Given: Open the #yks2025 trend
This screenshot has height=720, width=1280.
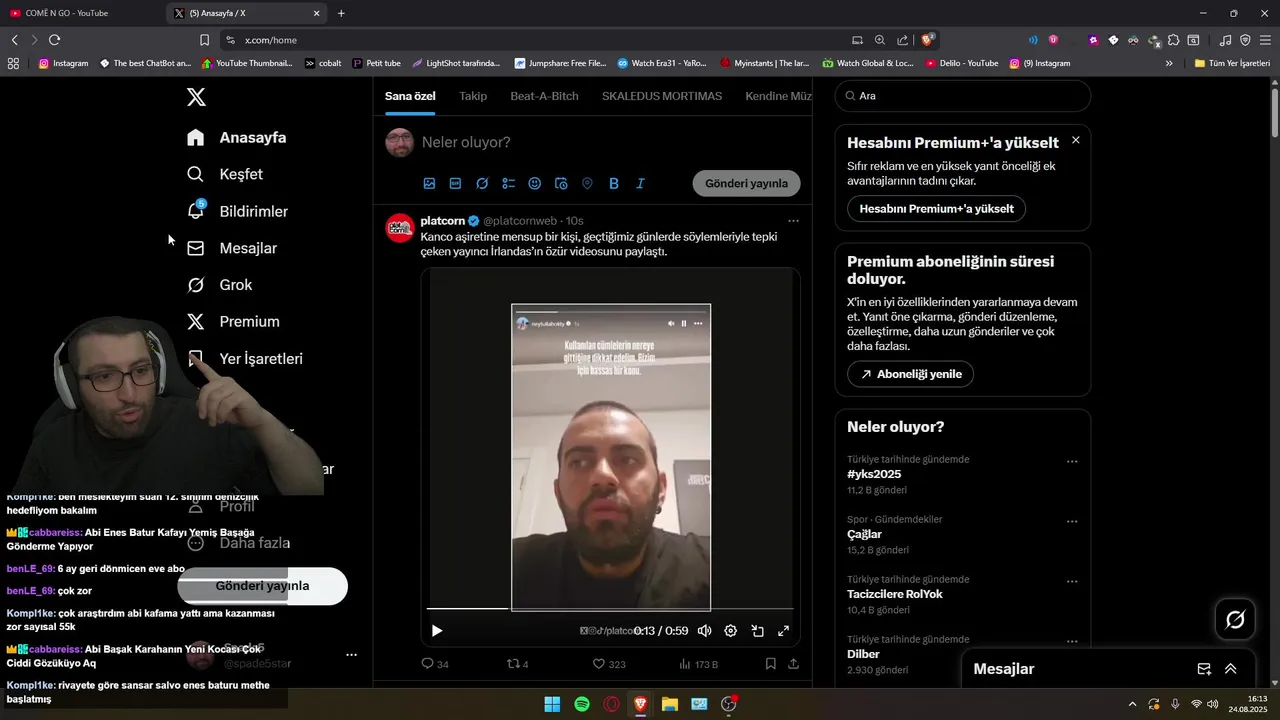Looking at the screenshot, I should pos(874,475).
